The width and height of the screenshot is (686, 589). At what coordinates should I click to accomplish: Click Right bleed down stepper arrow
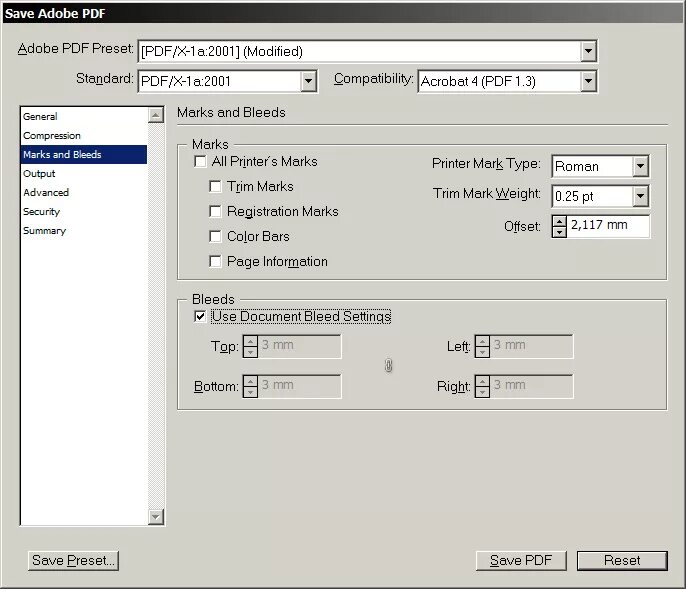tap(482, 392)
